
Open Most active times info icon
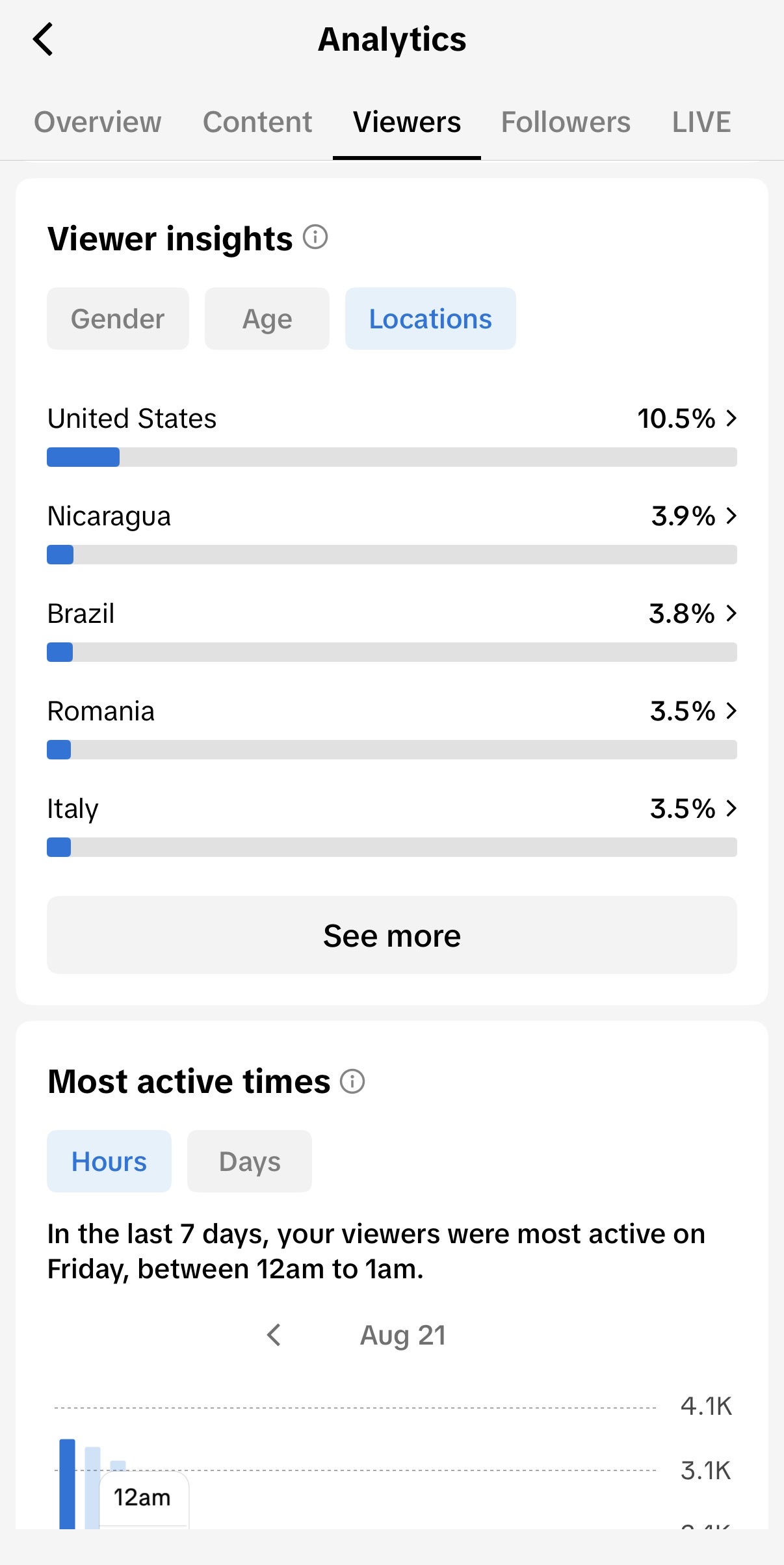352,1081
